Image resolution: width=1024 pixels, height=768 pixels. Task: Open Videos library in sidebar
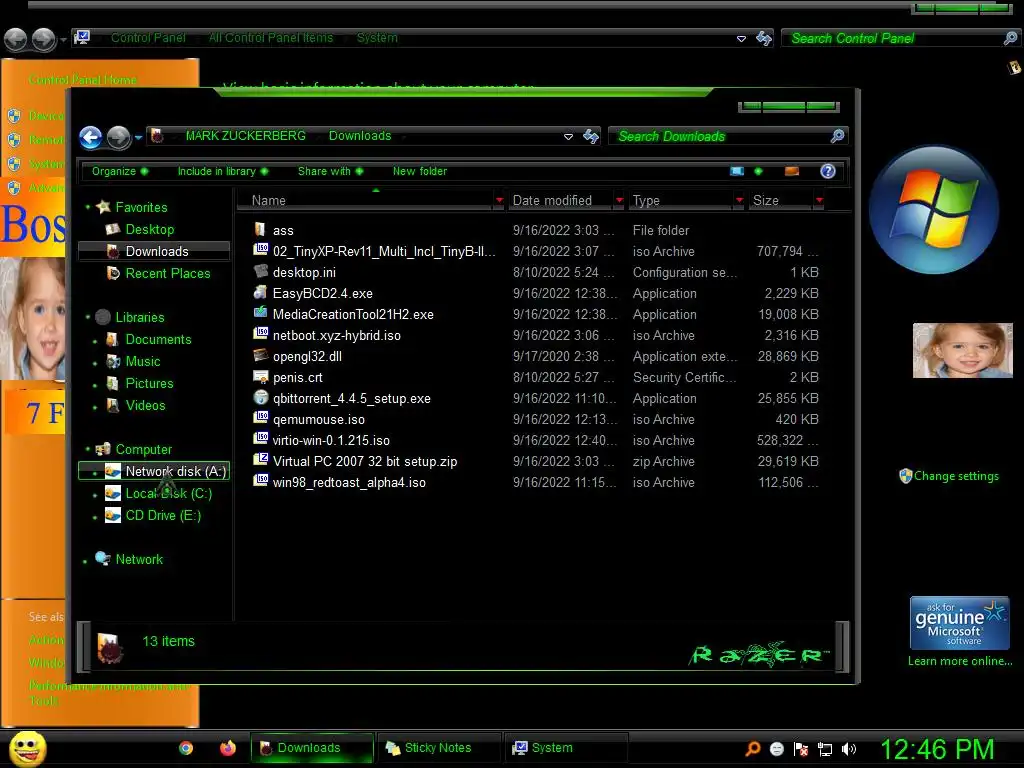pos(145,406)
